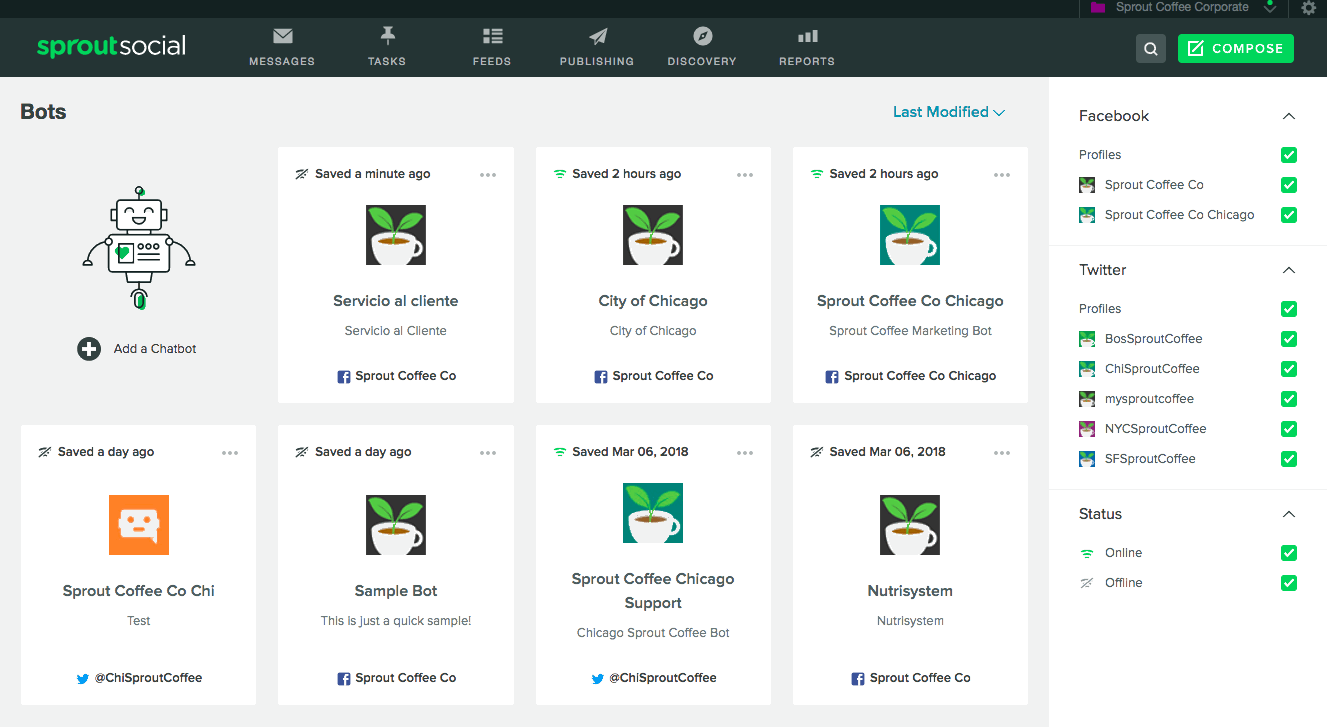Open three-dot menu on Nutrisystem card

(x=1002, y=453)
